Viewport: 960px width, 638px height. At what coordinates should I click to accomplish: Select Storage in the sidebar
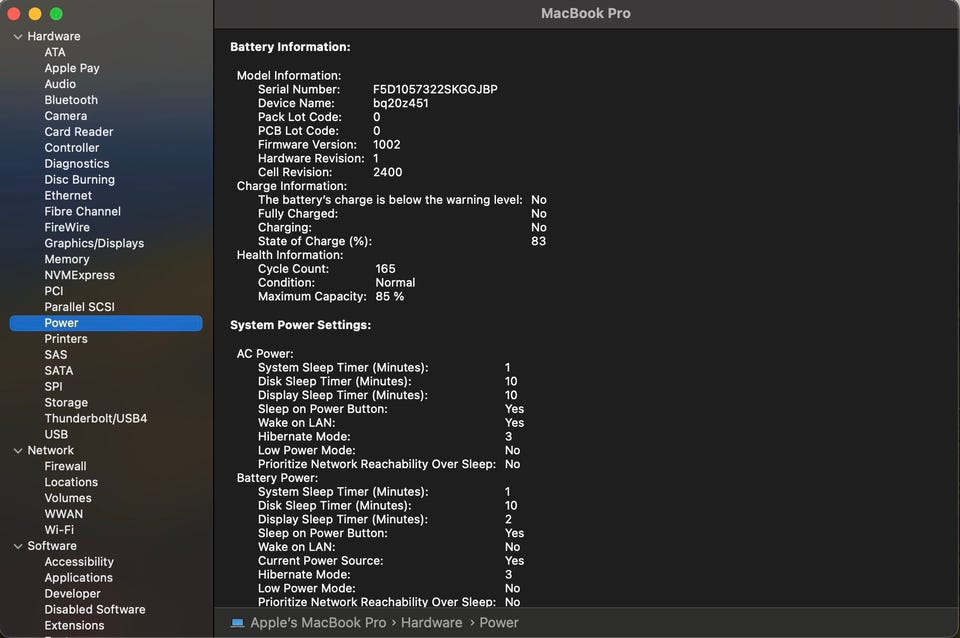pos(66,402)
